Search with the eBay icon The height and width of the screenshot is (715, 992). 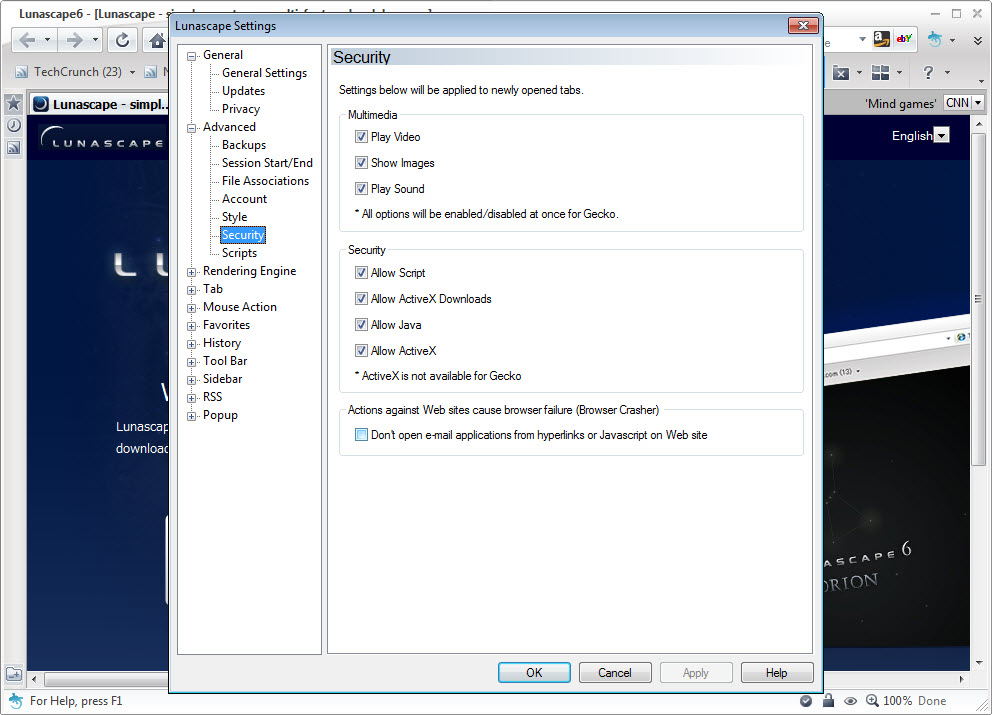904,39
